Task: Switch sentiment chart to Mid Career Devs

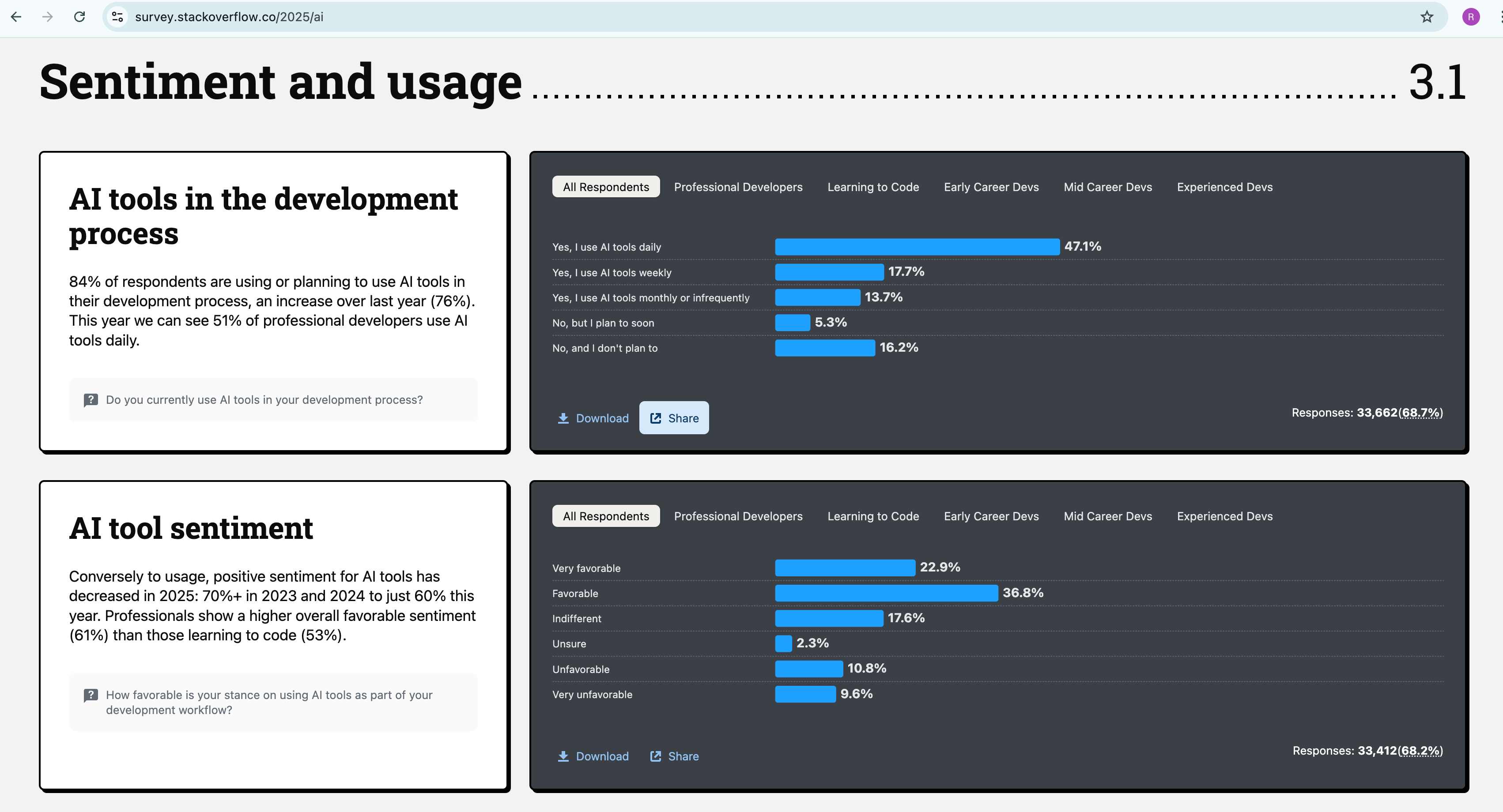Action: 1107,516
